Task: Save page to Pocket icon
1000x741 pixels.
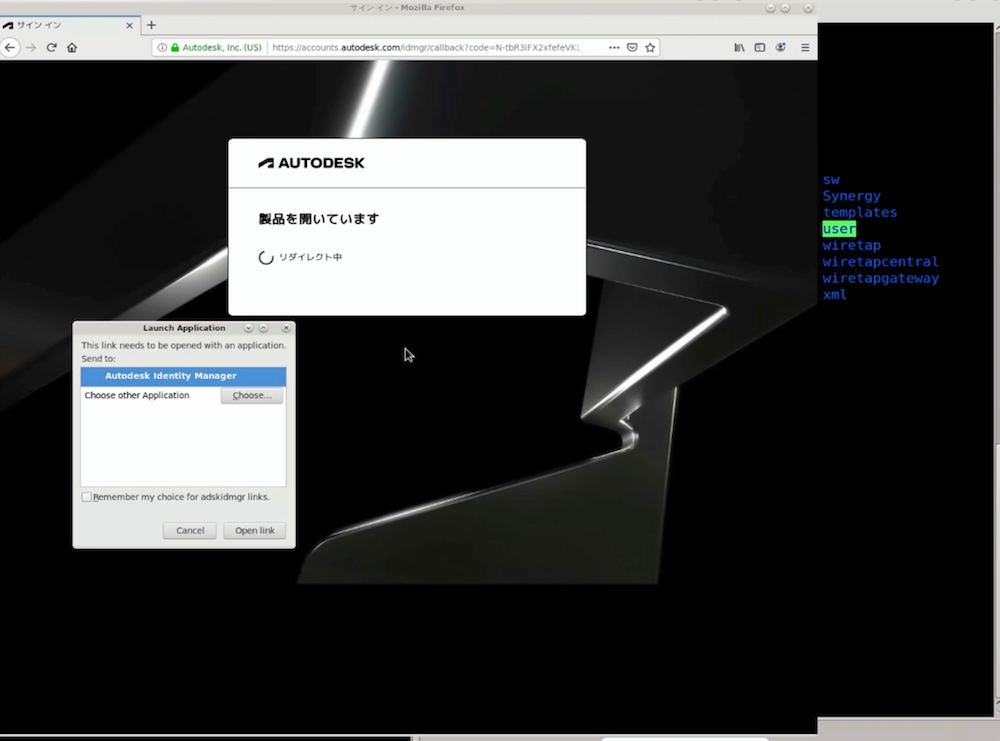Action: [x=632, y=47]
